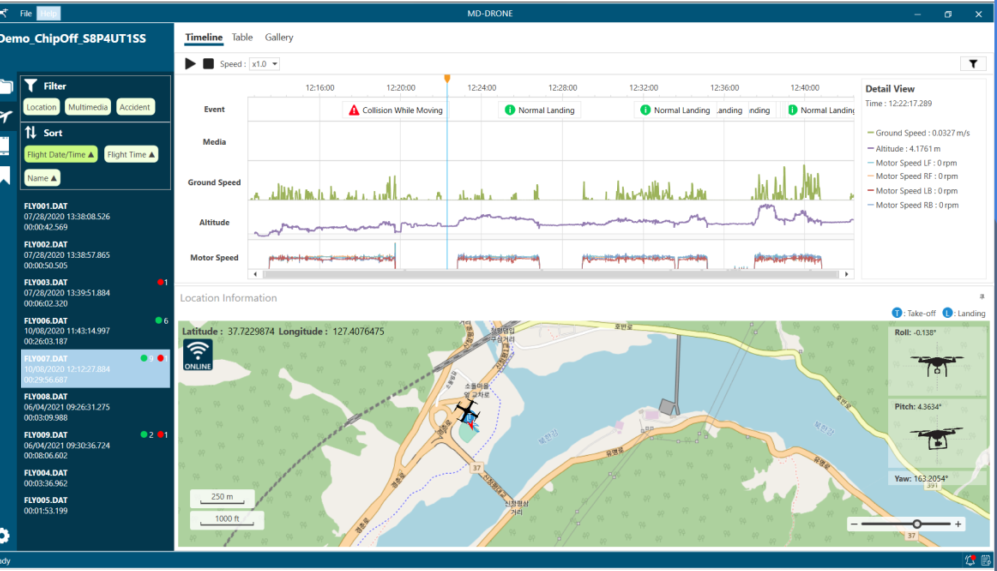Click the ONLINE wifi map status icon
Image resolution: width=997 pixels, height=571 pixels.
point(198,355)
